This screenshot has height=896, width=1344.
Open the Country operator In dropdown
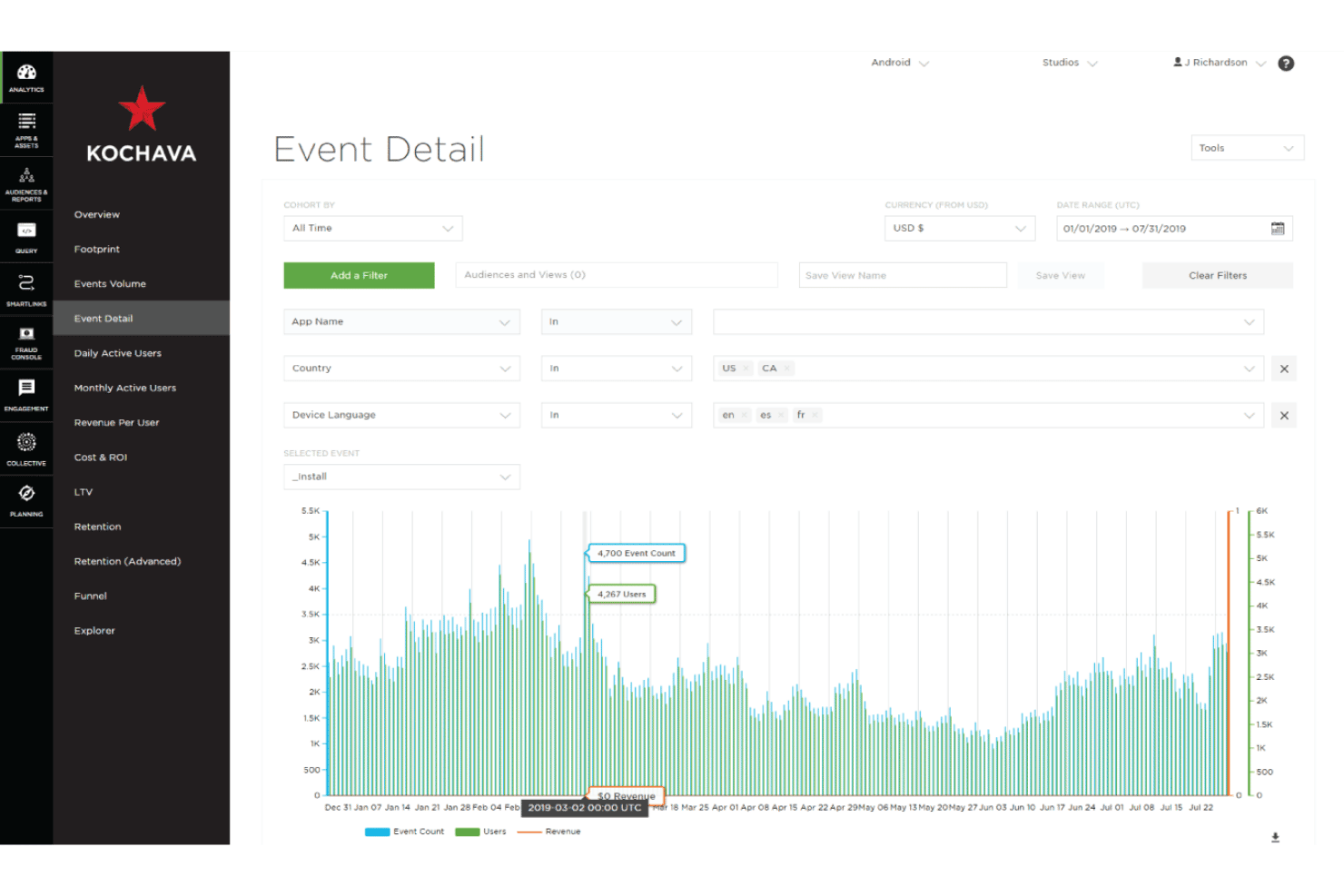tap(617, 369)
